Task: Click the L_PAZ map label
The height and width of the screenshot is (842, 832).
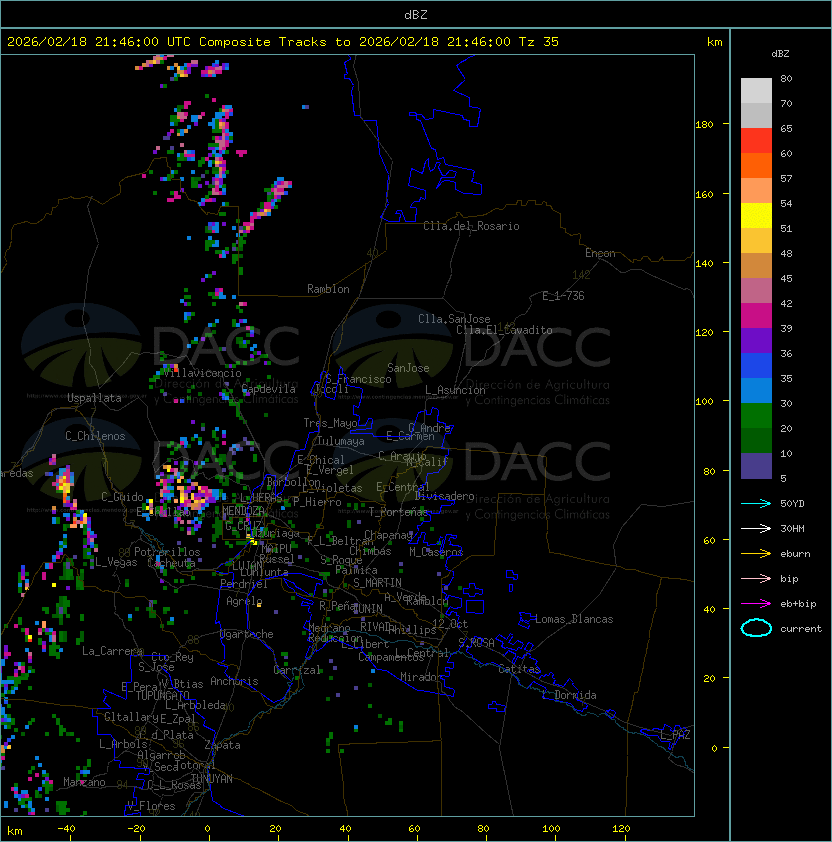Action: click(675, 735)
